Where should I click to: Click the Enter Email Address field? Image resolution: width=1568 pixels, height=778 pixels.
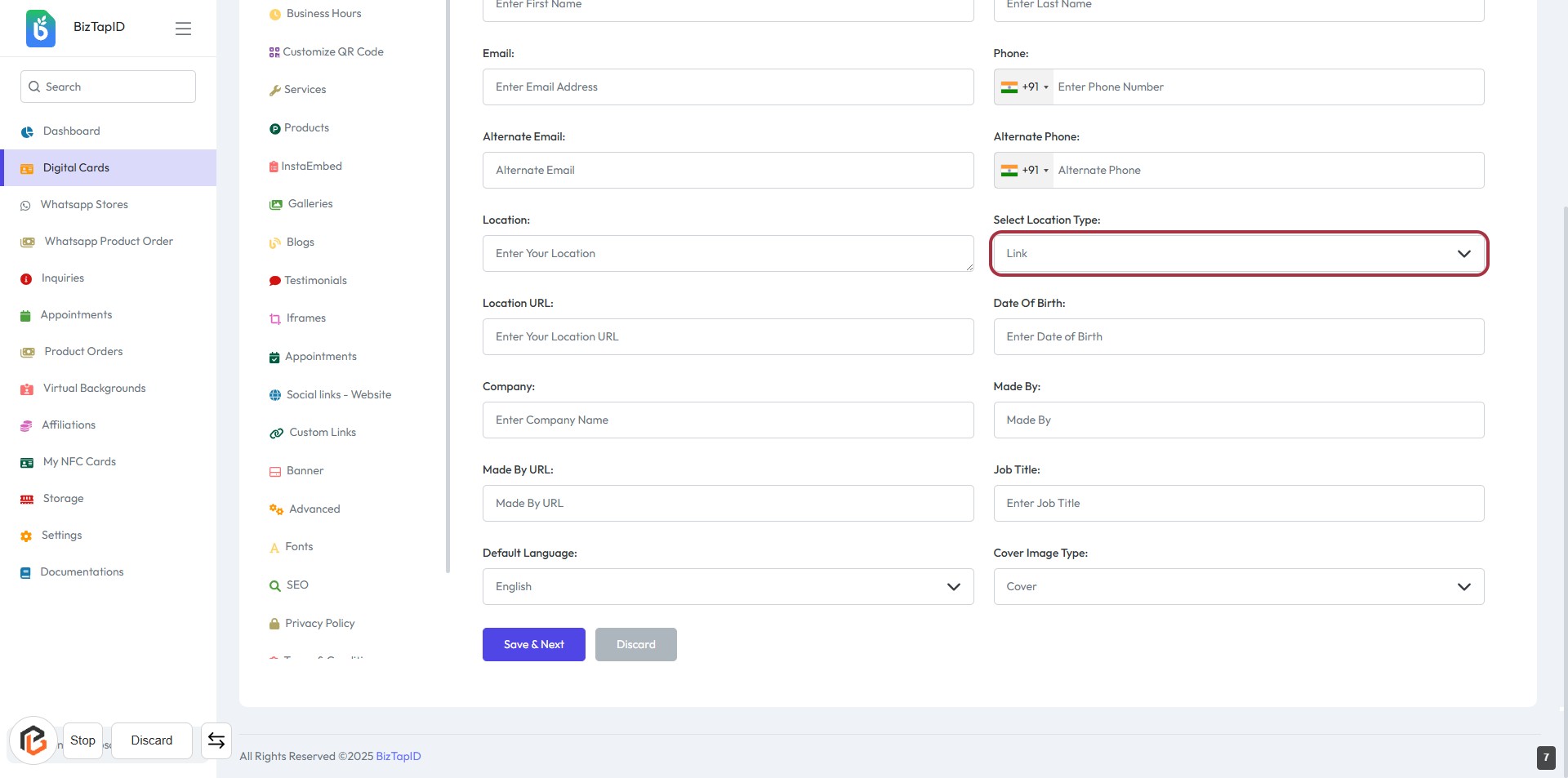click(x=728, y=87)
